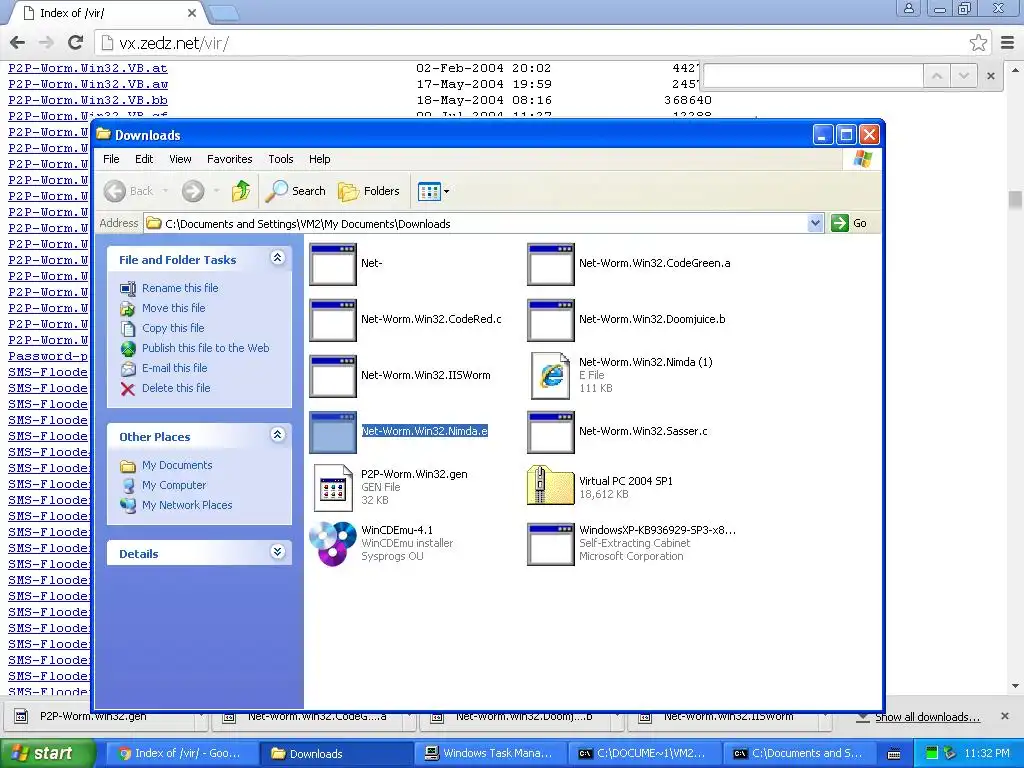Close the Chrome downloads bar
The image size is (1024, 768).
point(1005,716)
